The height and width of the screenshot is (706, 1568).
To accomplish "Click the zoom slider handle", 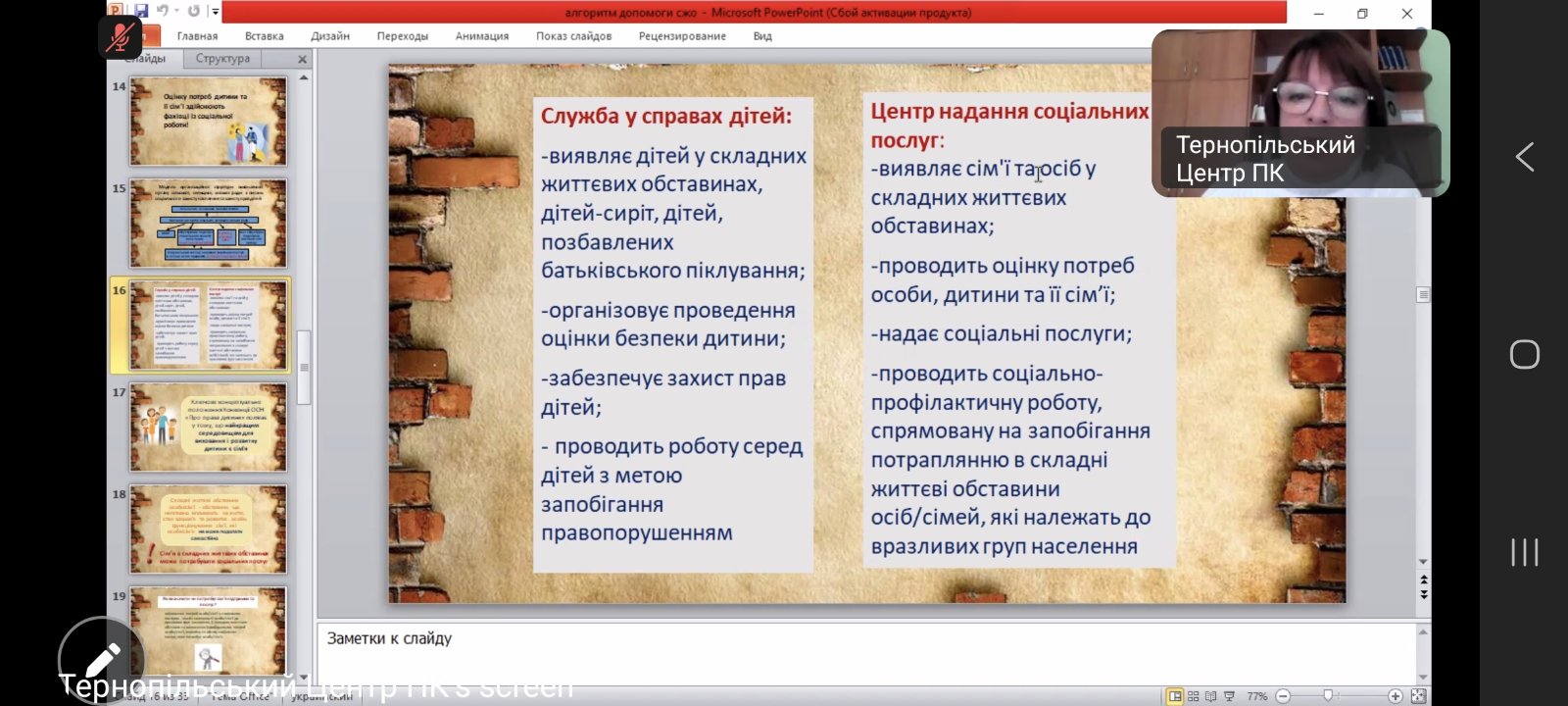I will (x=1328, y=696).
